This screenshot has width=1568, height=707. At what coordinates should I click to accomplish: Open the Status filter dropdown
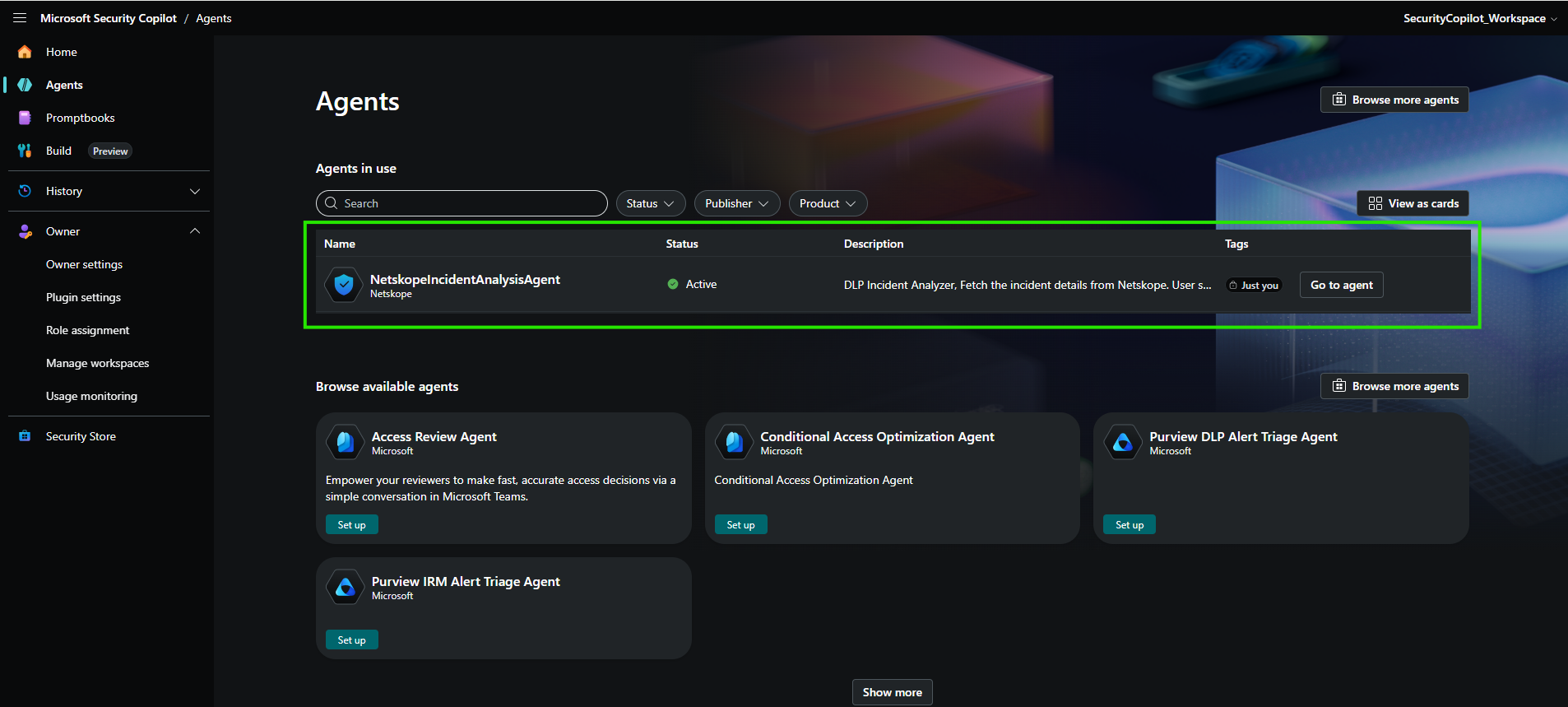pos(651,203)
